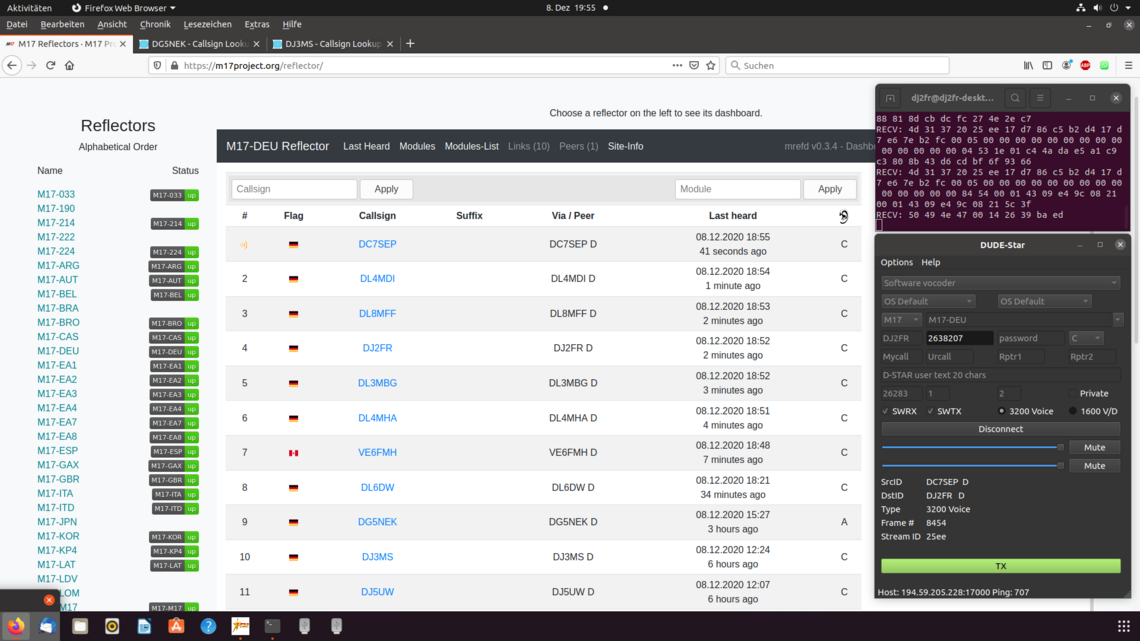
Task: Save page to Pocket icon
Action: coord(694,65)
